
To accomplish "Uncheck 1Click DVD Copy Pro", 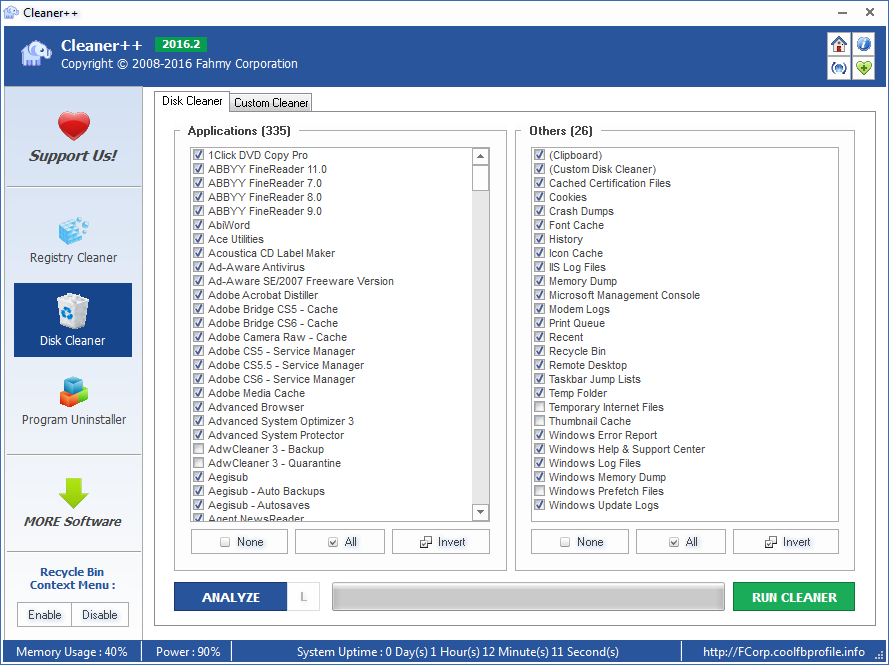I will point(198,155).
